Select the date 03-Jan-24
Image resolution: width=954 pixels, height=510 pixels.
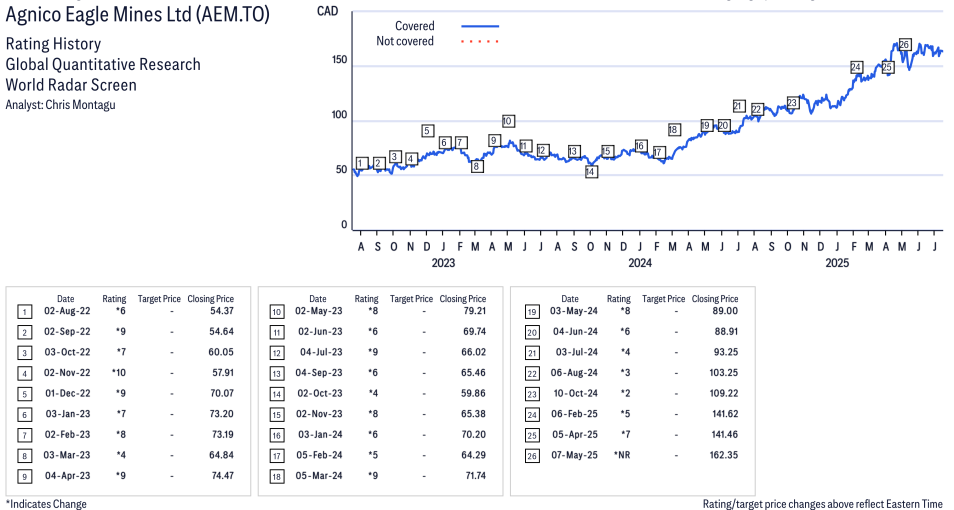pyautogui.click(x=320, y=435)
